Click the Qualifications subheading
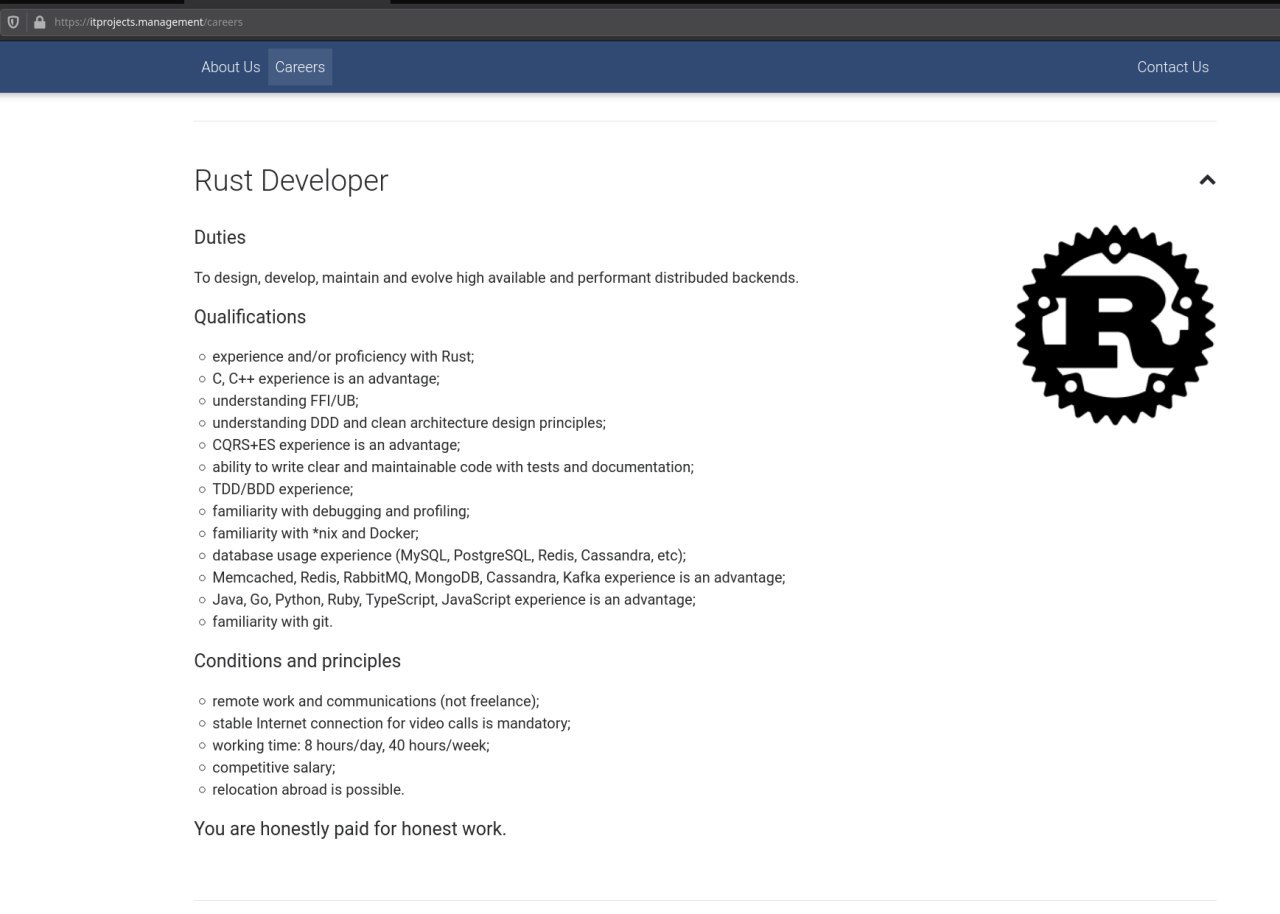Viewport: 1280px width, 914px height. click(250, 317)
